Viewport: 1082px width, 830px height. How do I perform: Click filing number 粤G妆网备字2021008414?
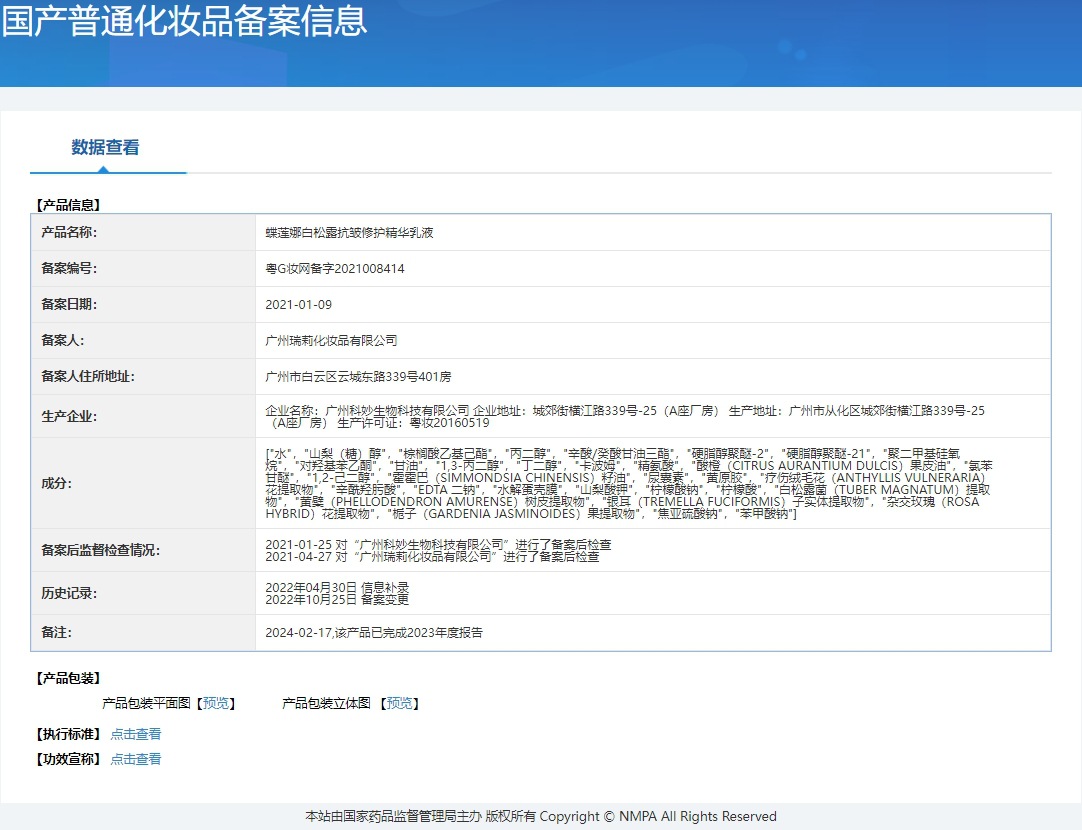pyautogui.click(x=335, y=268)
